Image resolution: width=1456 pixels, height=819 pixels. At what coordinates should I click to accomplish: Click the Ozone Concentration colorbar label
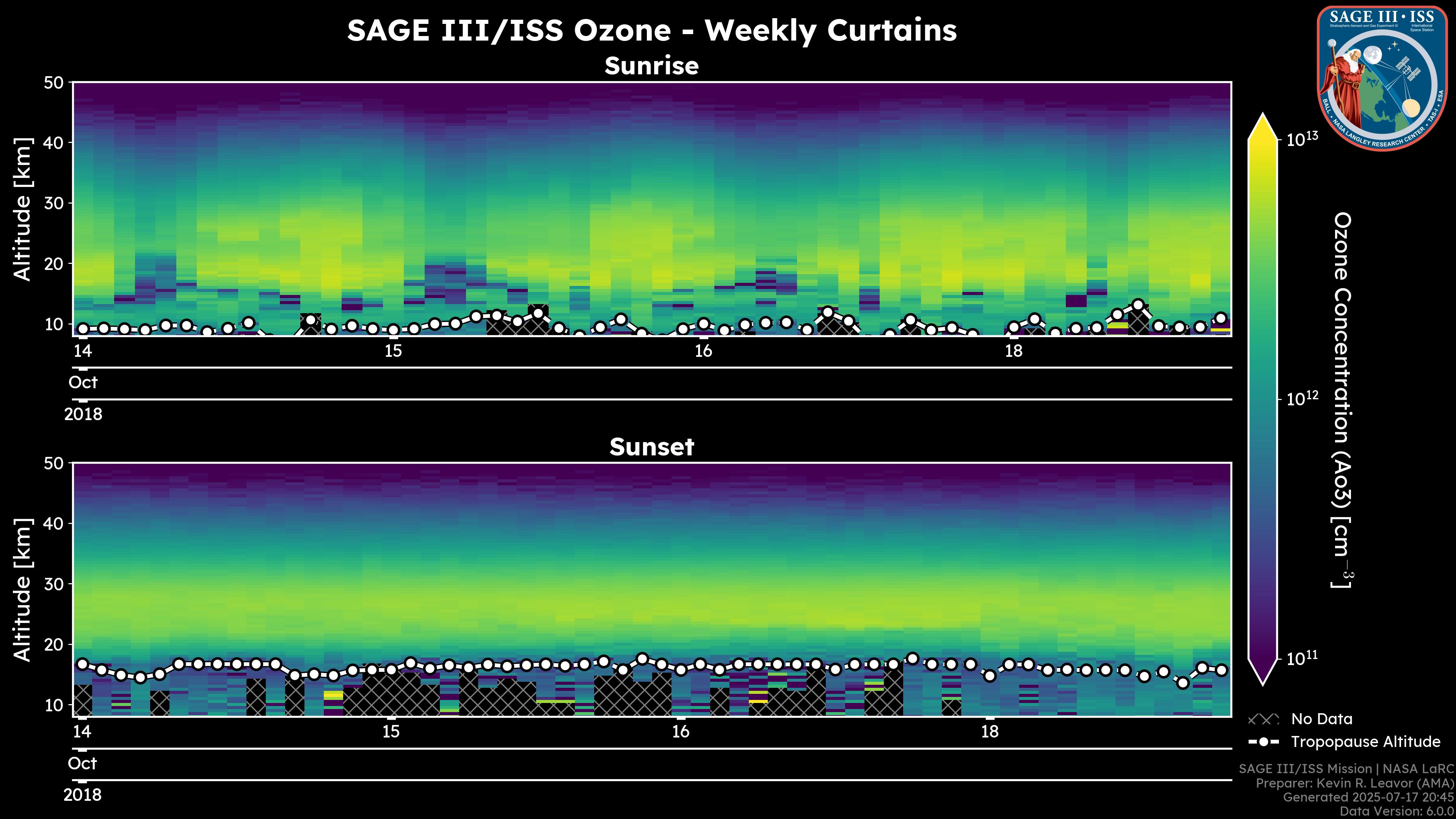[x=1342, y=400]
